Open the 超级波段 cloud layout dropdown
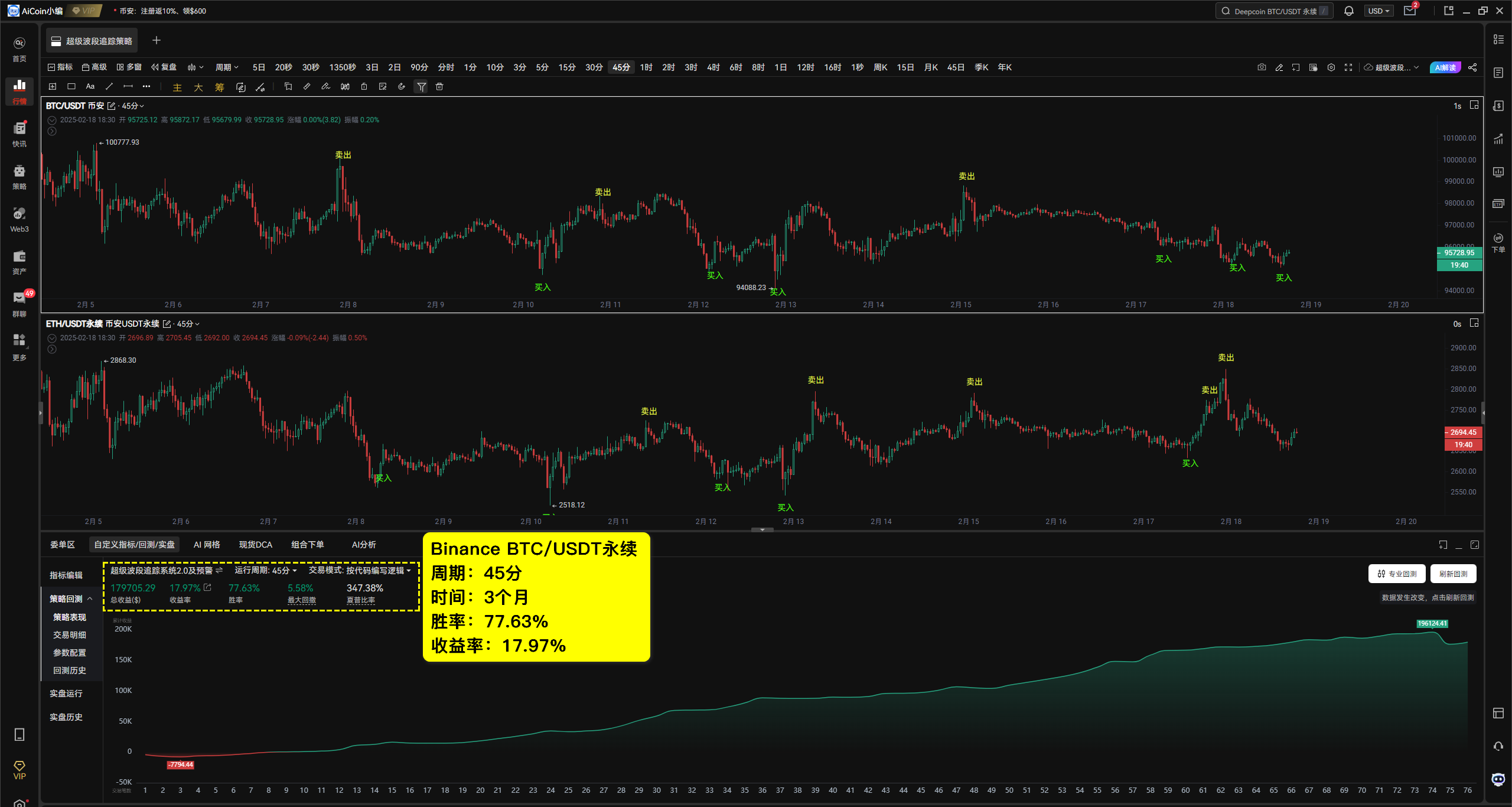 (x=1392, y=67)
